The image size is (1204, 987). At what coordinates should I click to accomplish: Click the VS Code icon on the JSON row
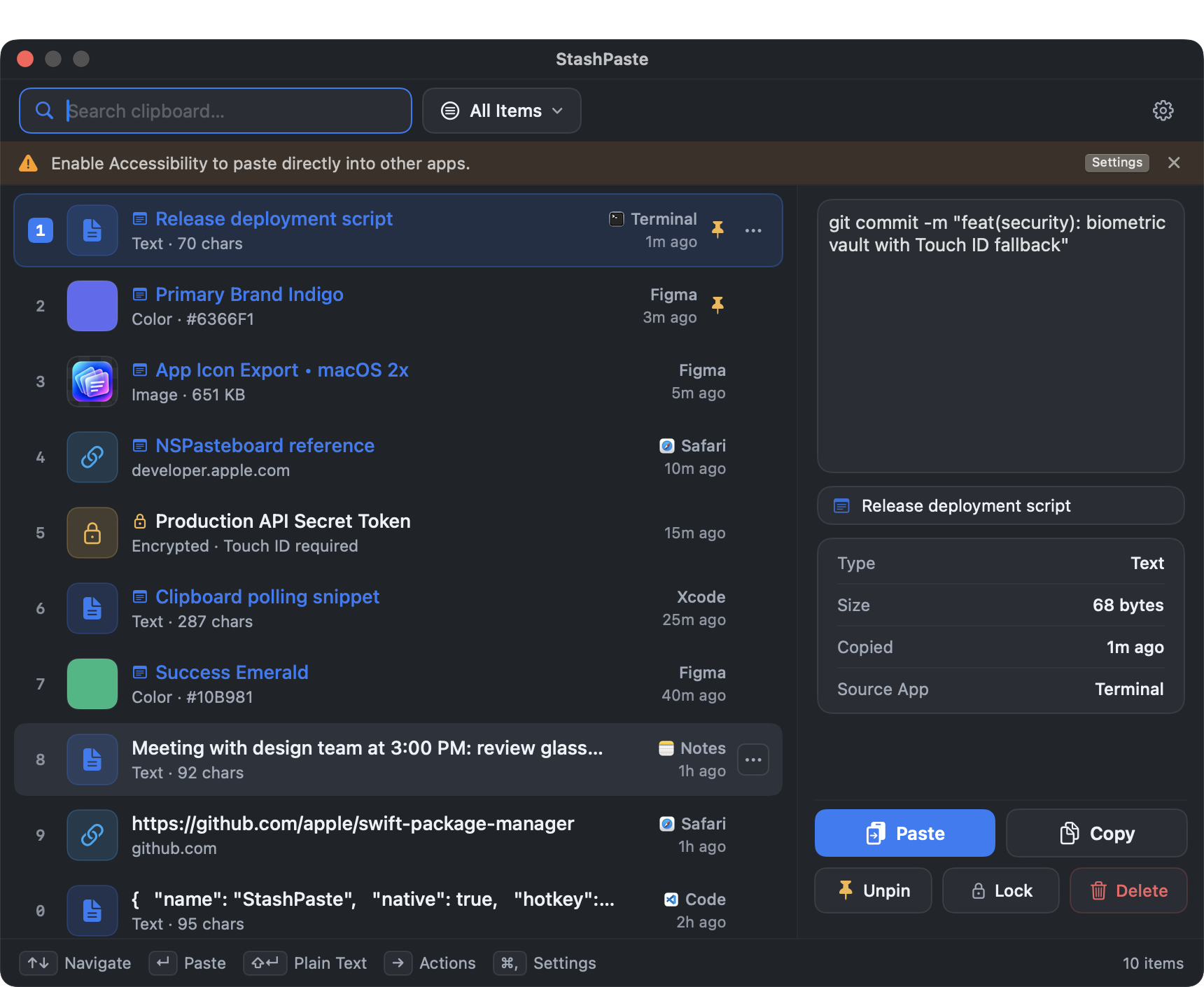tap(671, 899)
